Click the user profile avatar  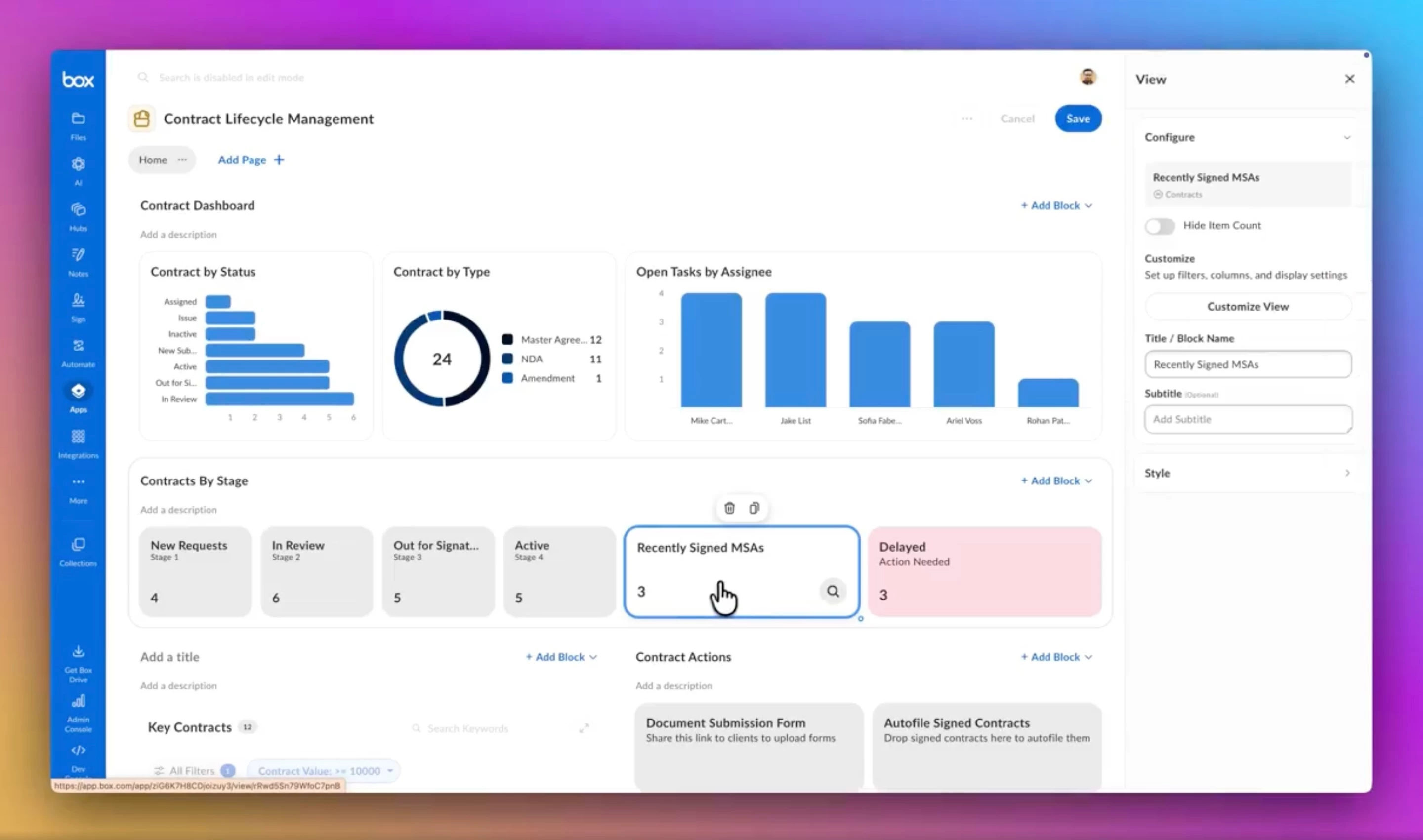[x=1088, y=77]
